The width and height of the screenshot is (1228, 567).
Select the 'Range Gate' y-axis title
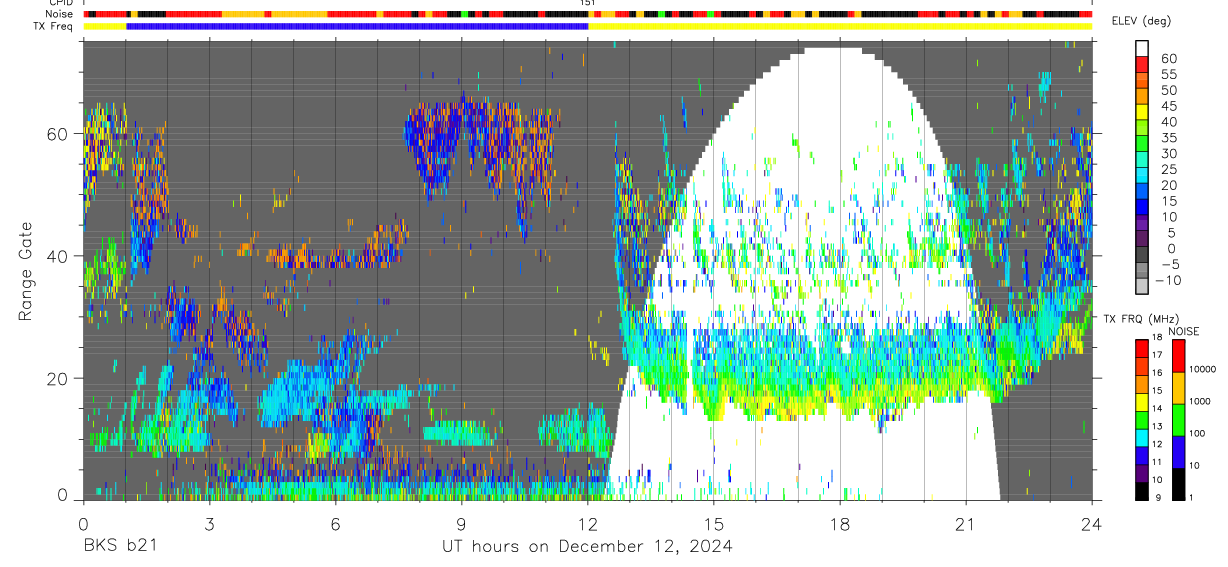click(x=26, y=272)
